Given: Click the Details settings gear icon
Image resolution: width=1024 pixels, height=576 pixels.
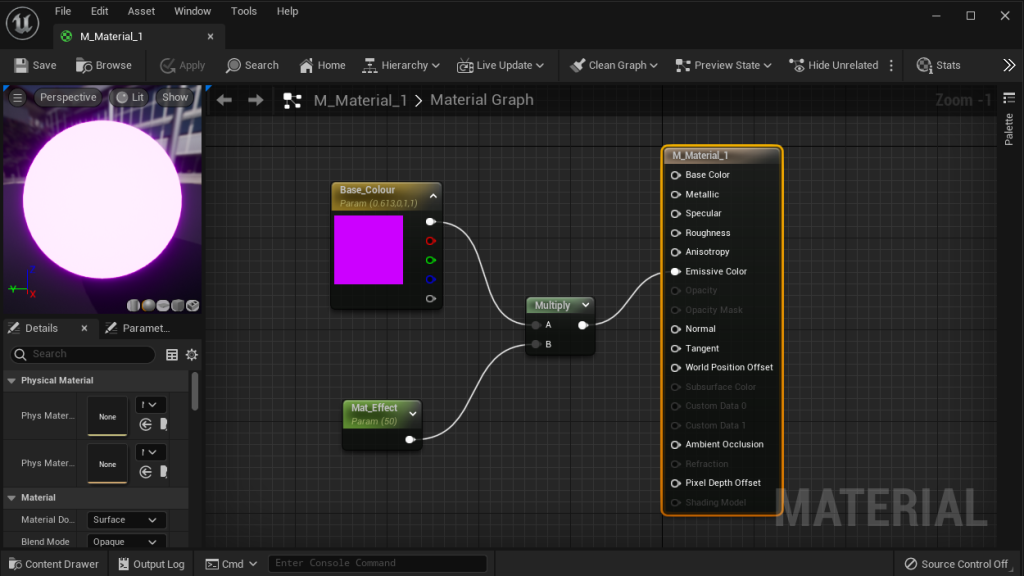Looking at the screenshot, I should (x=192, y=354).
